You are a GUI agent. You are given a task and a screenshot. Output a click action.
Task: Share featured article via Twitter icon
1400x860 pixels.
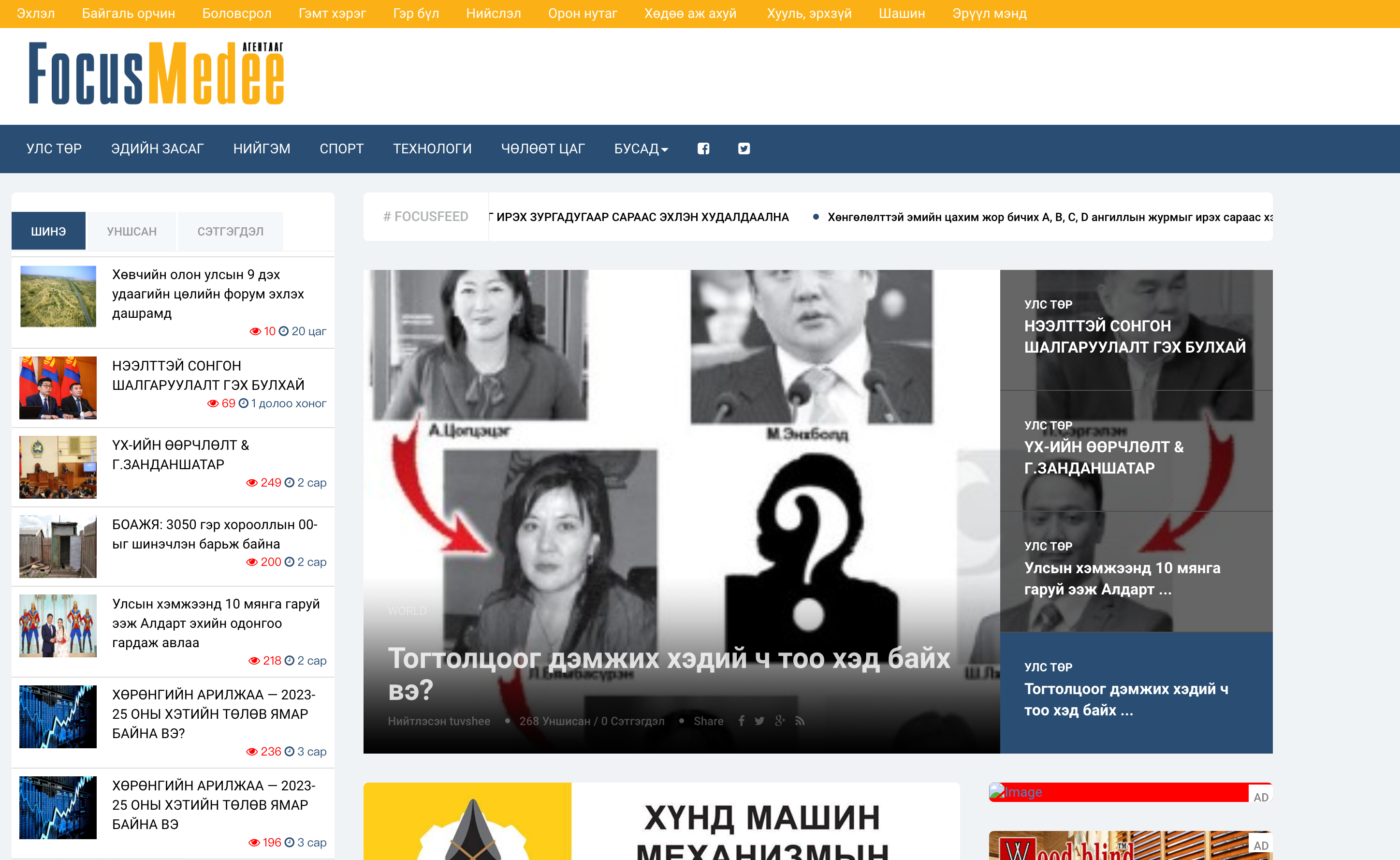click(759, 721)
